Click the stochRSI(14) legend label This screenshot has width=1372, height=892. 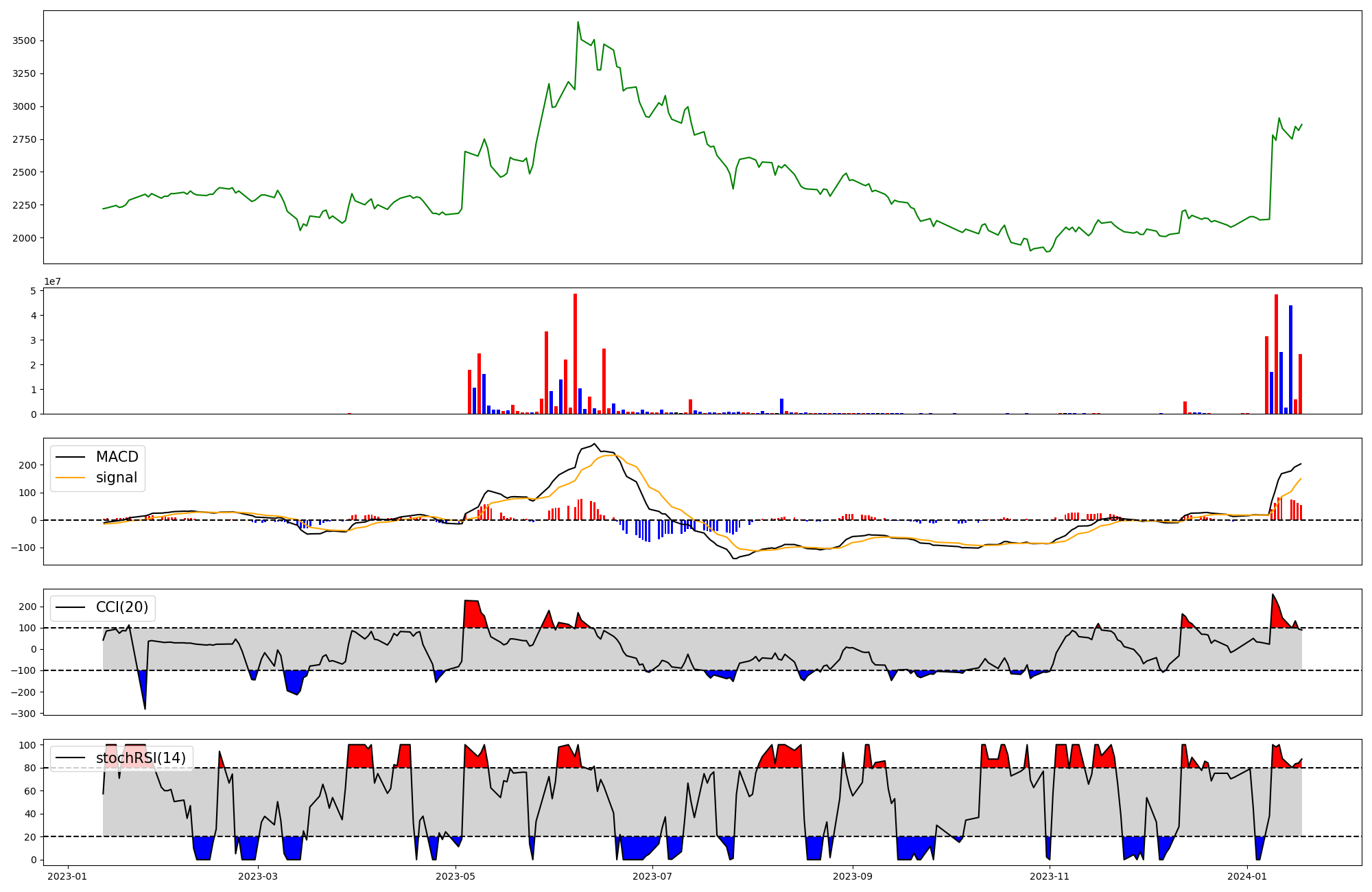pyautogui.click(x=141, y=758)
